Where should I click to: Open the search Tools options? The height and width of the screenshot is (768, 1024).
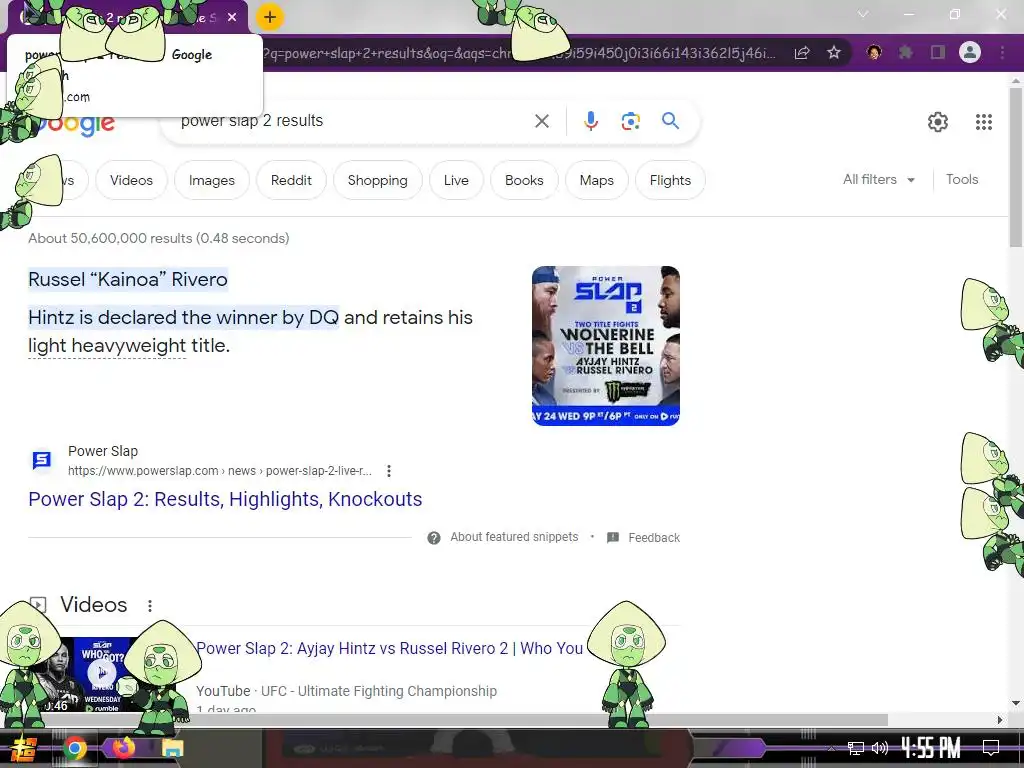coord(962,180)
